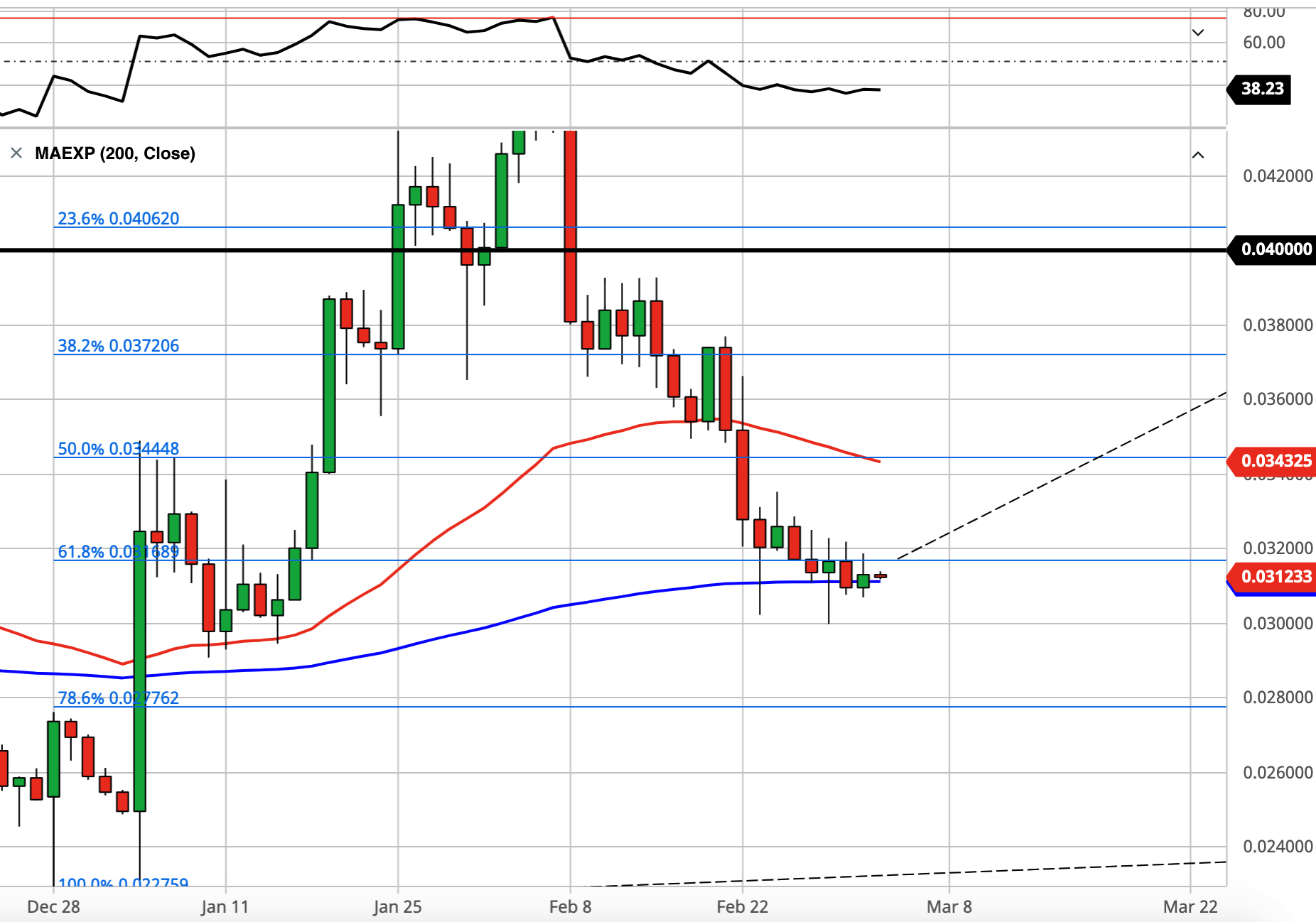Click the Mar 8 date on time axis

click(949, 906)
